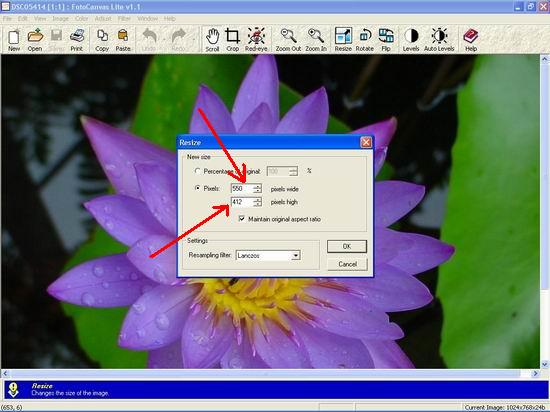Image resolution: width=550 pixels, height=412 pixels.
Task: Click the pixels high spinner up arrow
Action: (x=258, y=200)
